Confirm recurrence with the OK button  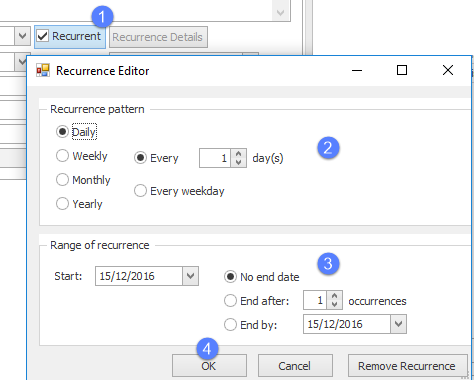(209, 366)
